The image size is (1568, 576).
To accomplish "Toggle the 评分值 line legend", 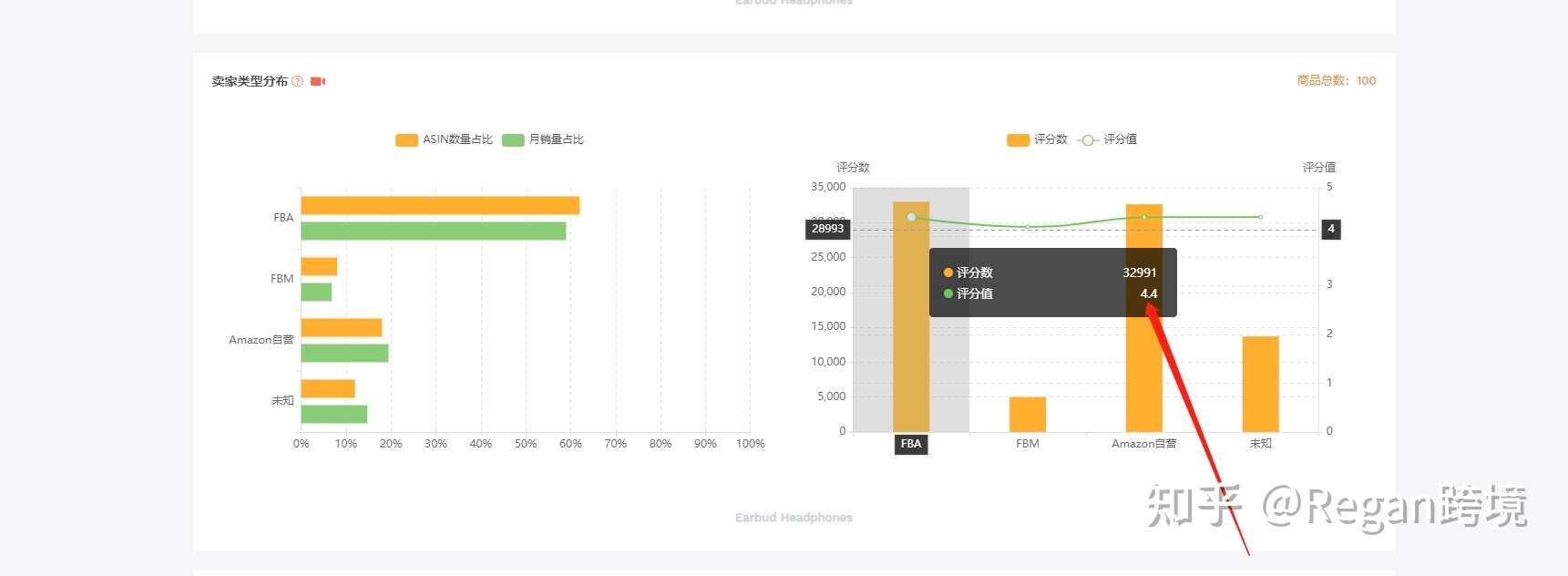I will point(1107,139).
